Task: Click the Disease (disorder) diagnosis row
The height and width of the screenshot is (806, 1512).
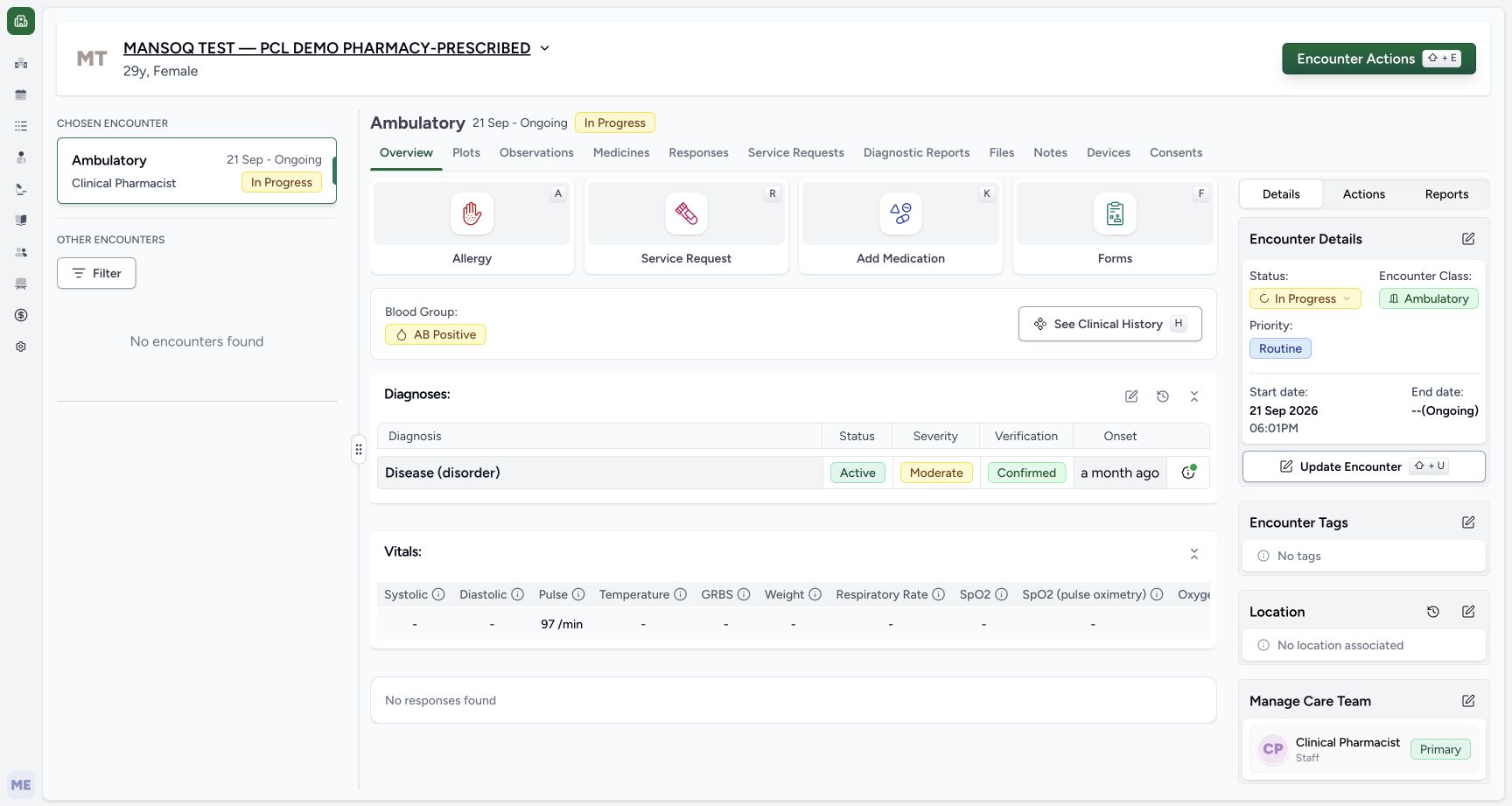Action: (x=794, y=473)
